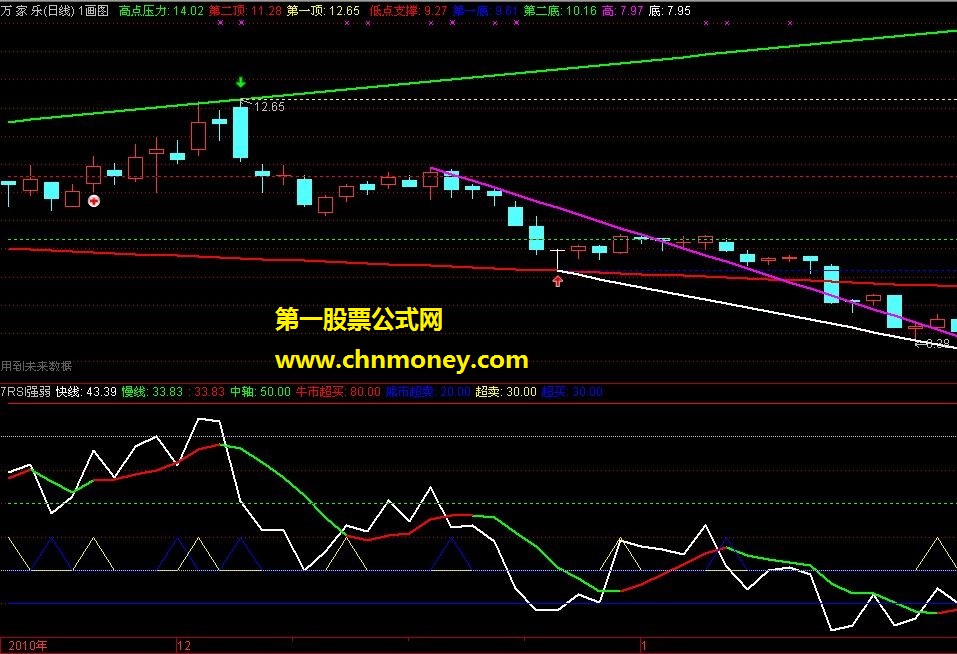Click the 7RSI强弱 indicator name
957x654 pixels.
click(x=26, y=392)
